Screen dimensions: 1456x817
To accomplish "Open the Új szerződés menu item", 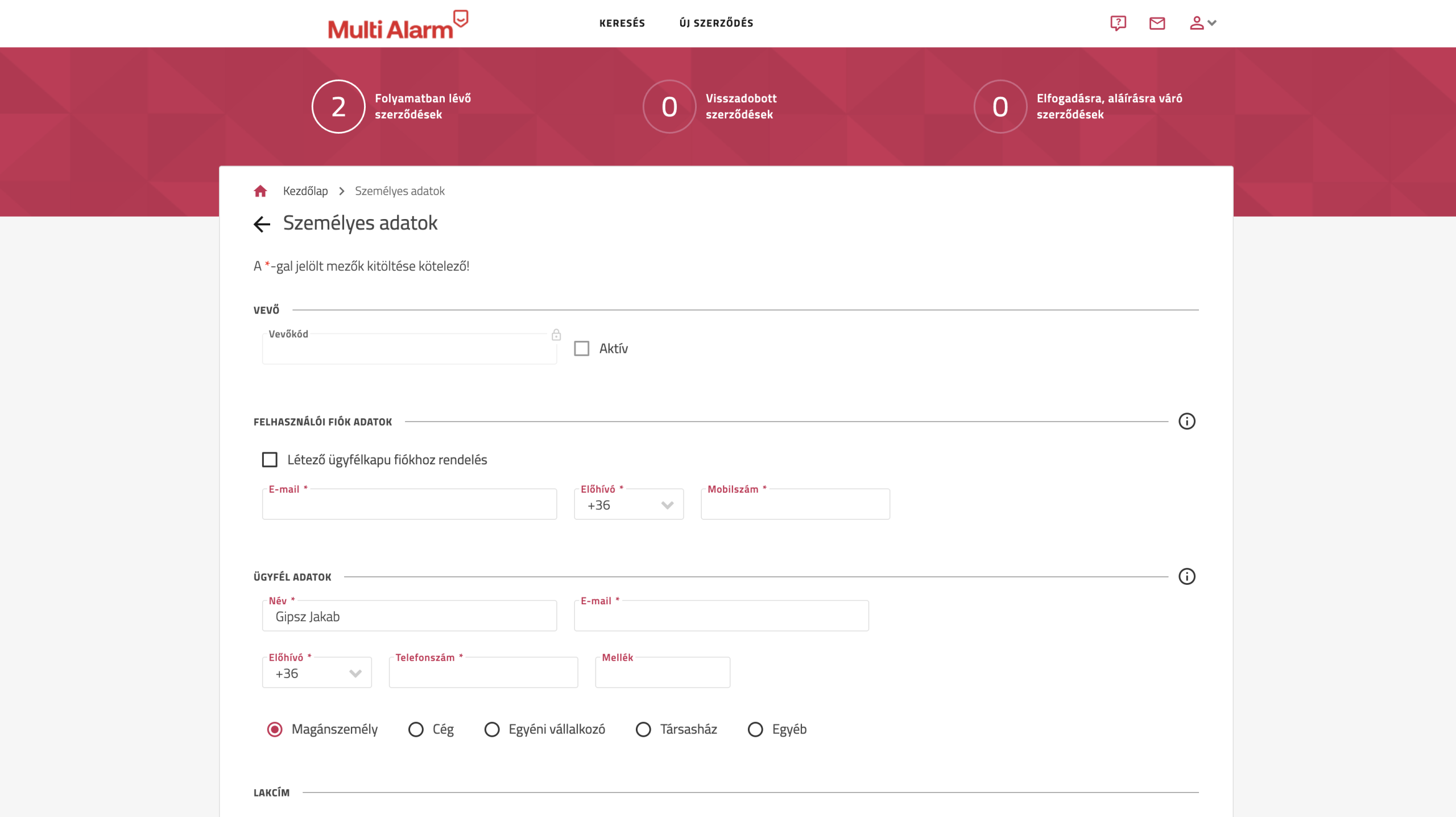I will coord(716,23).
